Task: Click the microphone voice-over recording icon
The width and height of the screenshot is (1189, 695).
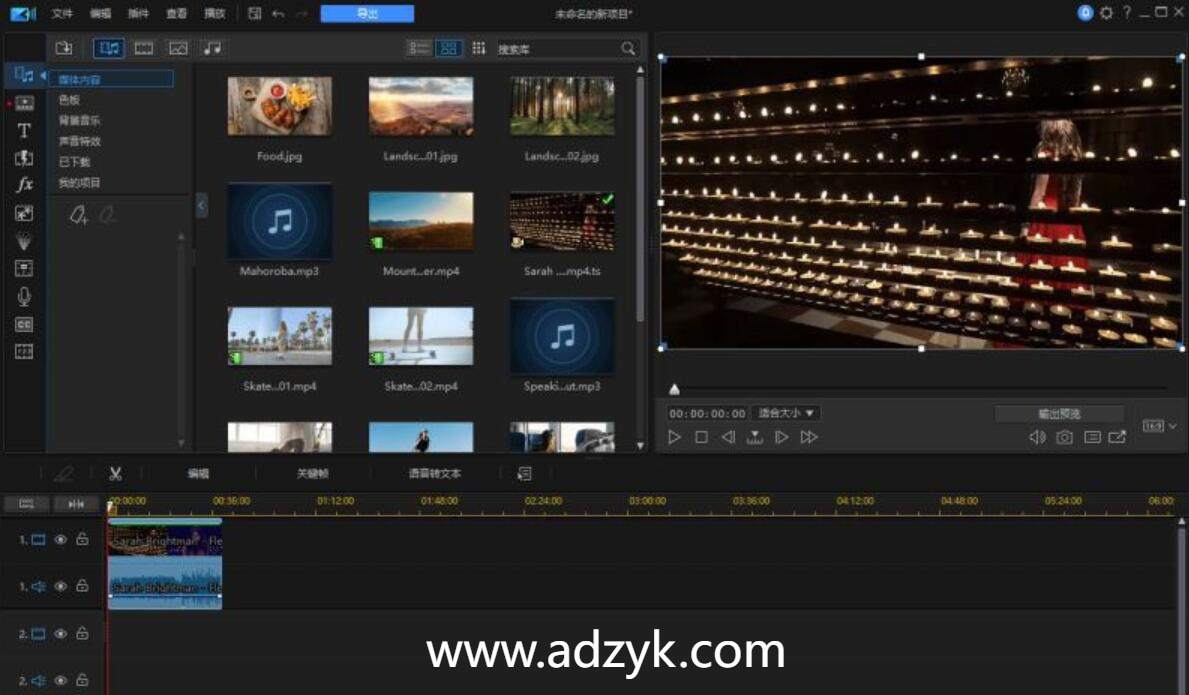Action: tap(25, 297)
